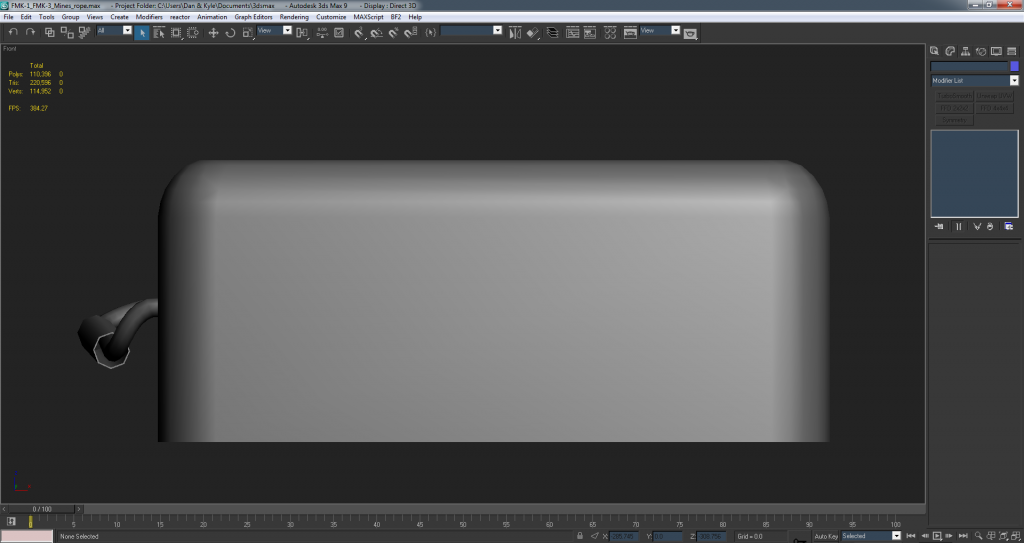The image size is (1024, 543).
Task: Expand the Modifier List dropdown
Action: click(1014, 81)
